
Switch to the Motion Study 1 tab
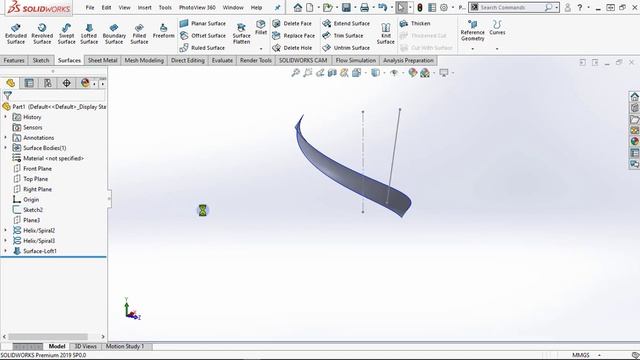(x=125, y=347)
